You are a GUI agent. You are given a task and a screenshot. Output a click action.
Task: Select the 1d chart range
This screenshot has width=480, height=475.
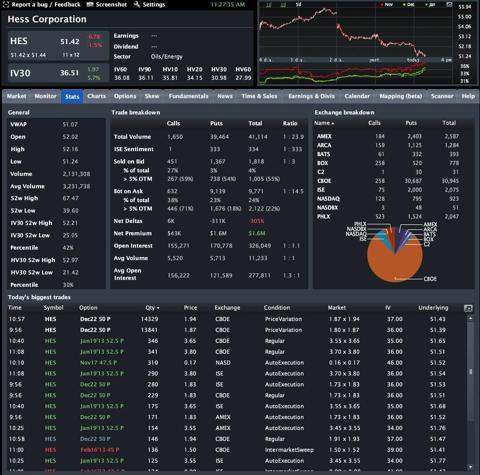[269, 5]
